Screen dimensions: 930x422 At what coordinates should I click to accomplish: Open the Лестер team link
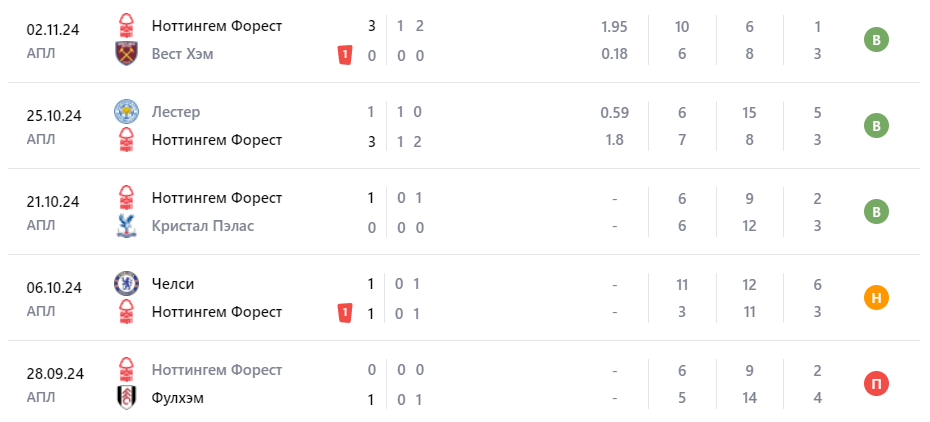(x=176, y=112)
